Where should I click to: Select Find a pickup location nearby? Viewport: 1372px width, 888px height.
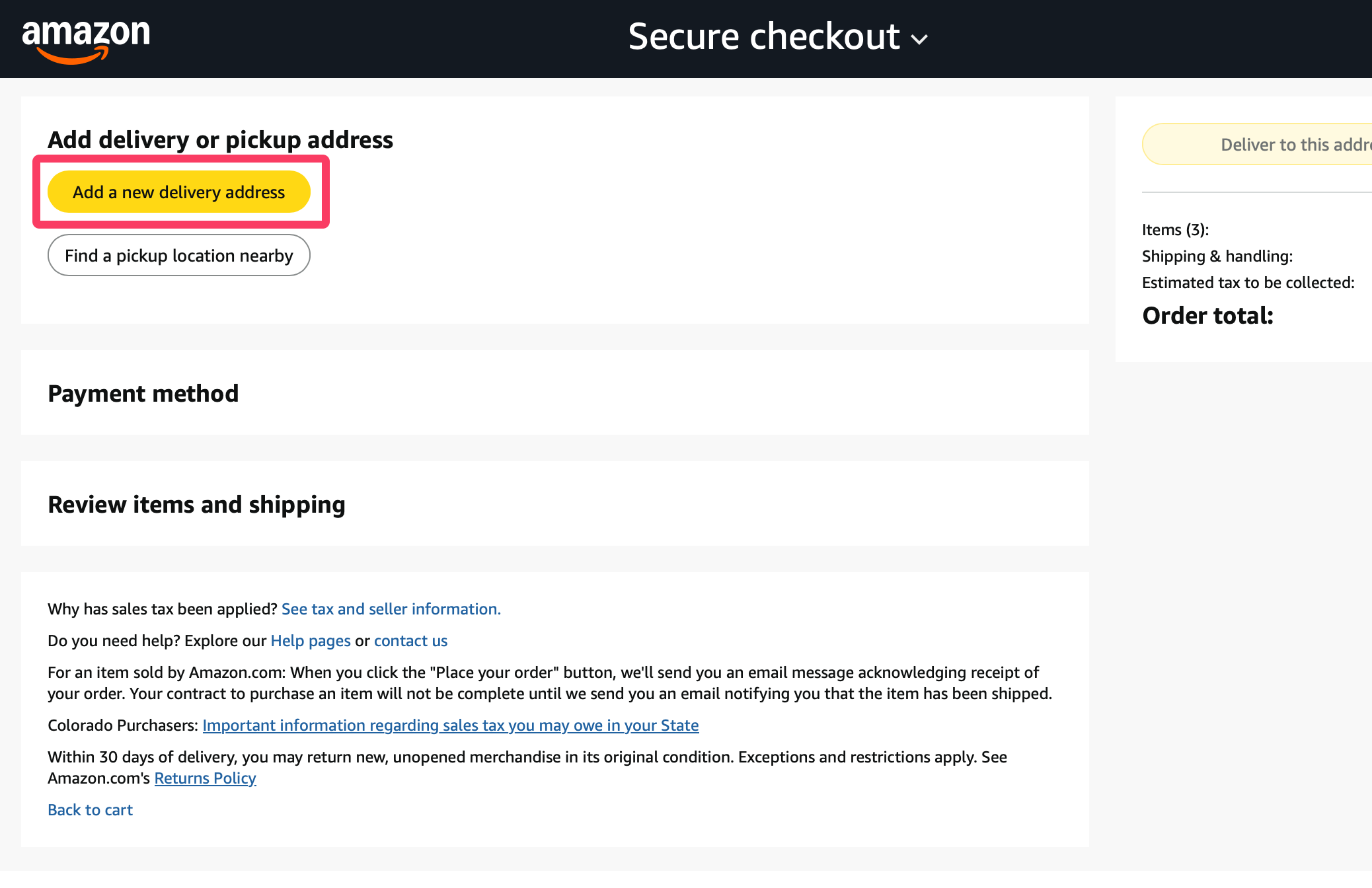tap(178, 256)
